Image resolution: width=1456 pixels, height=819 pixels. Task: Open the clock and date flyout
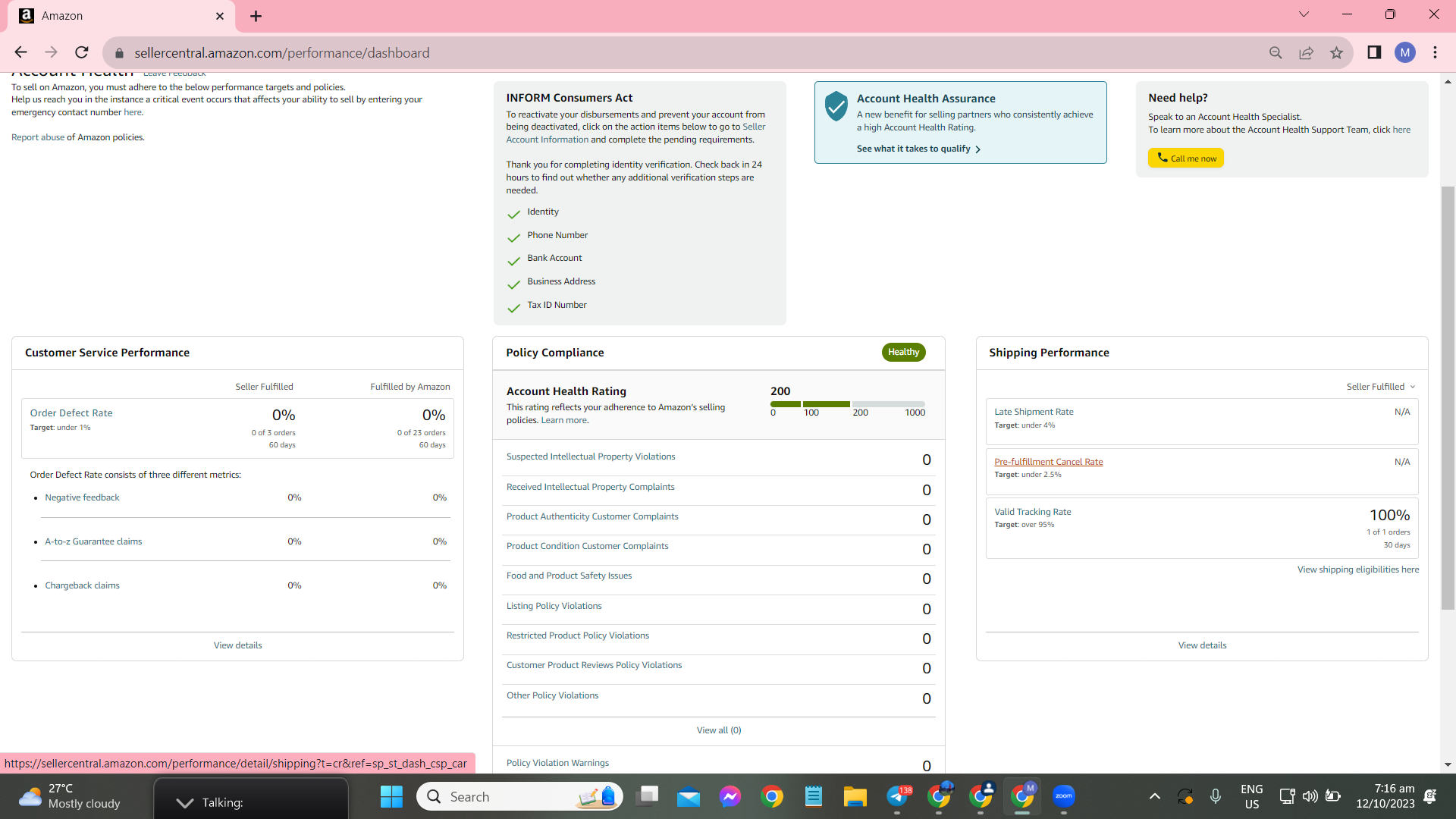(1385, 796)
